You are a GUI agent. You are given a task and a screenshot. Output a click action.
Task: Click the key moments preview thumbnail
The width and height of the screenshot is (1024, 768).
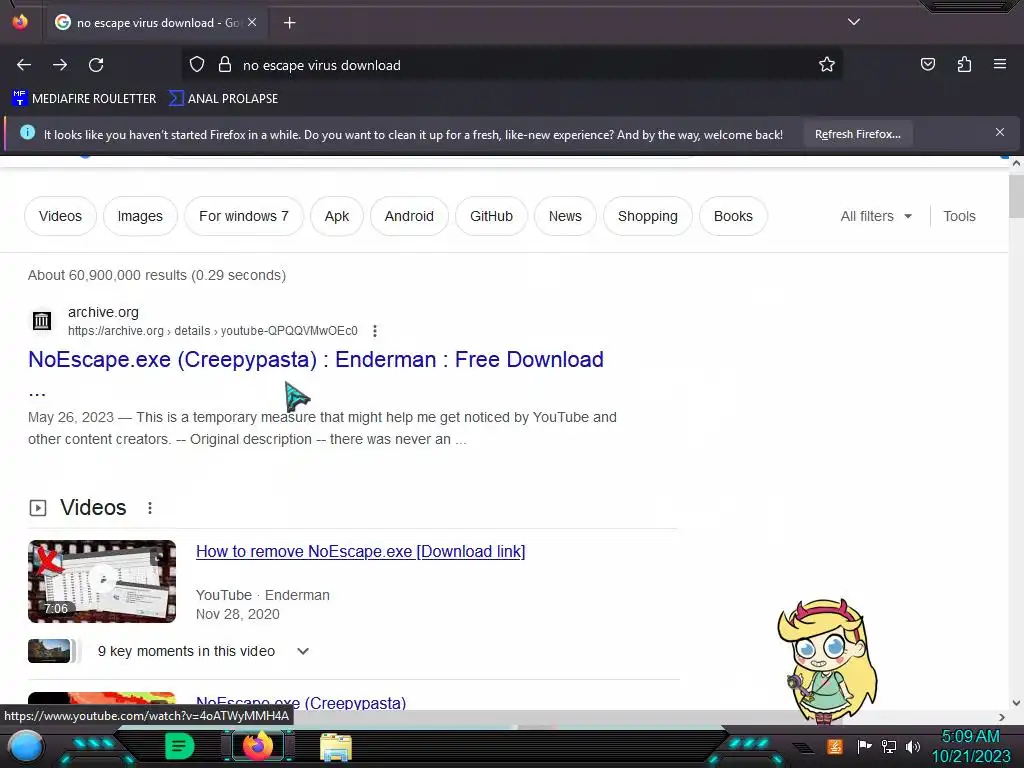pos(49,651)
